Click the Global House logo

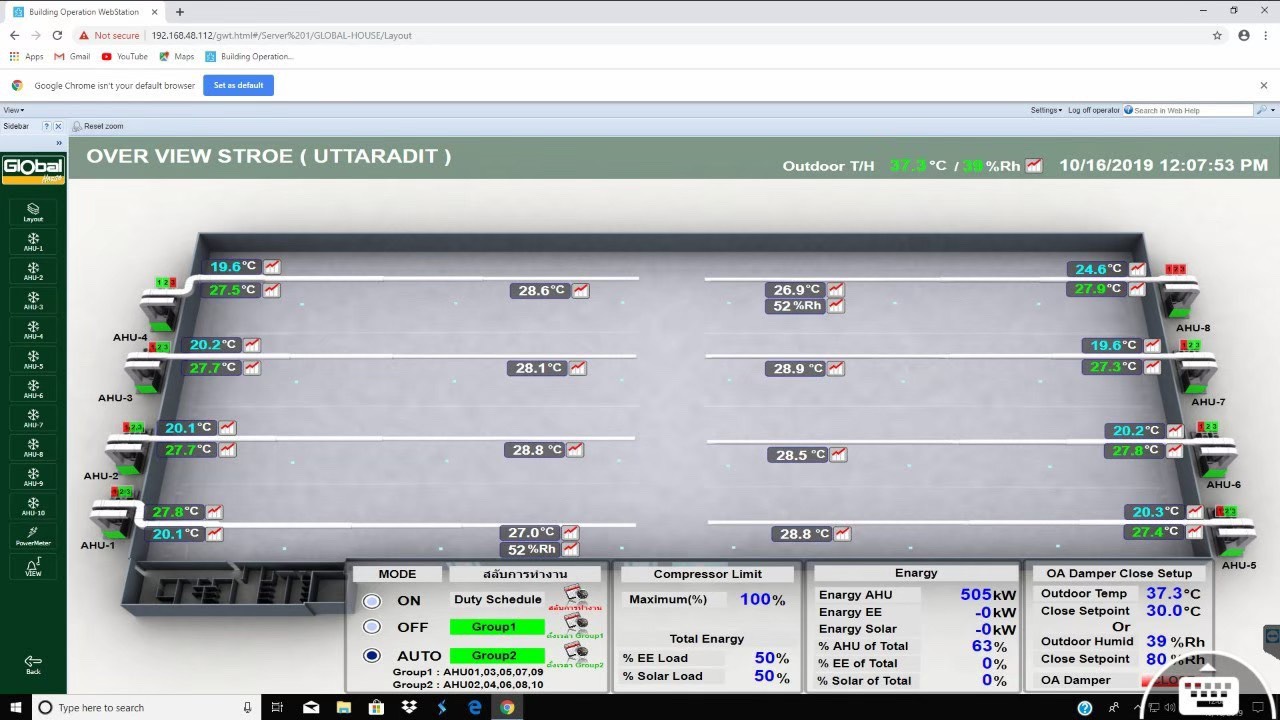33,169
